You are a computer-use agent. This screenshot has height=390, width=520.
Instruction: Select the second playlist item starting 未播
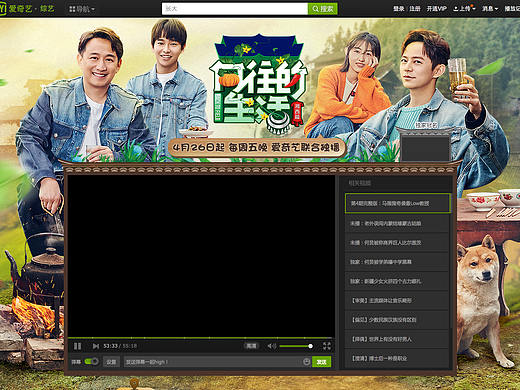pos(397,223)
